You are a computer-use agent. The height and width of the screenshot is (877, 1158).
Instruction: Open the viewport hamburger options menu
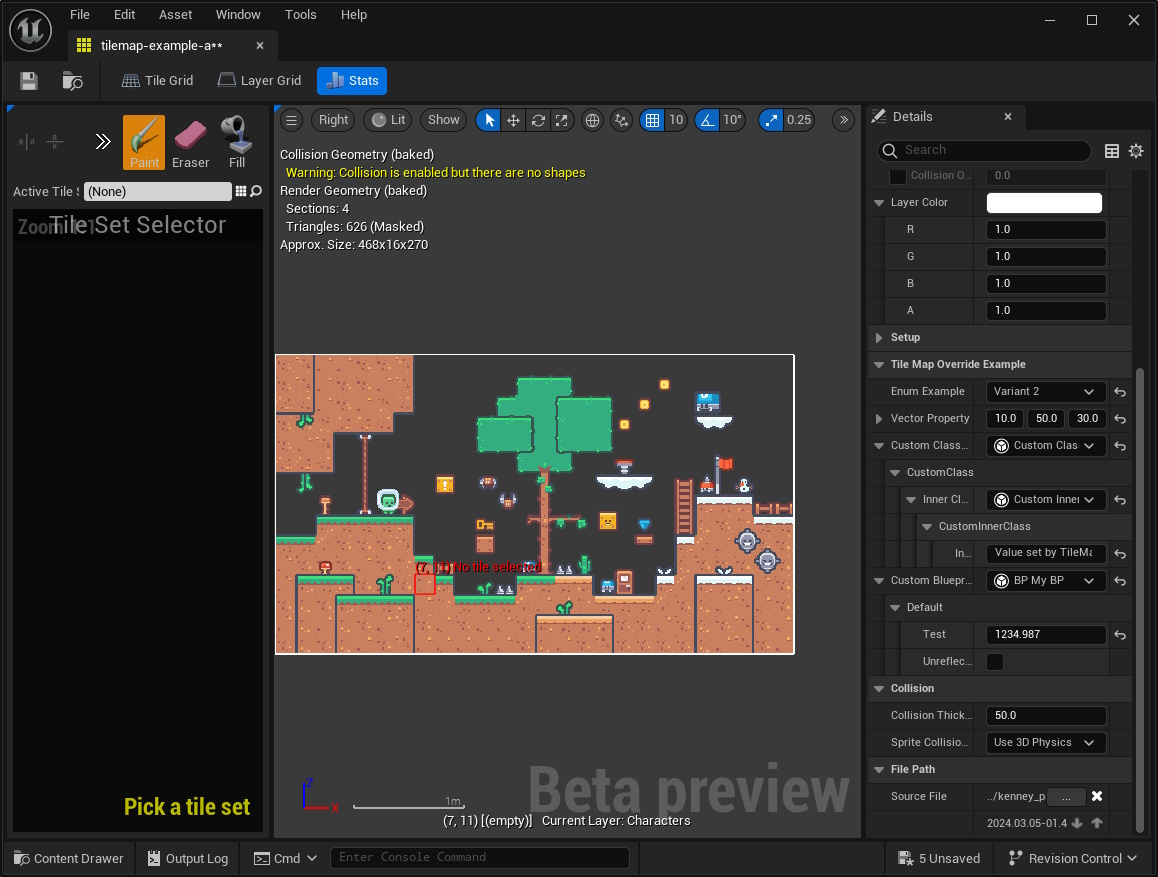click(292, 120)
